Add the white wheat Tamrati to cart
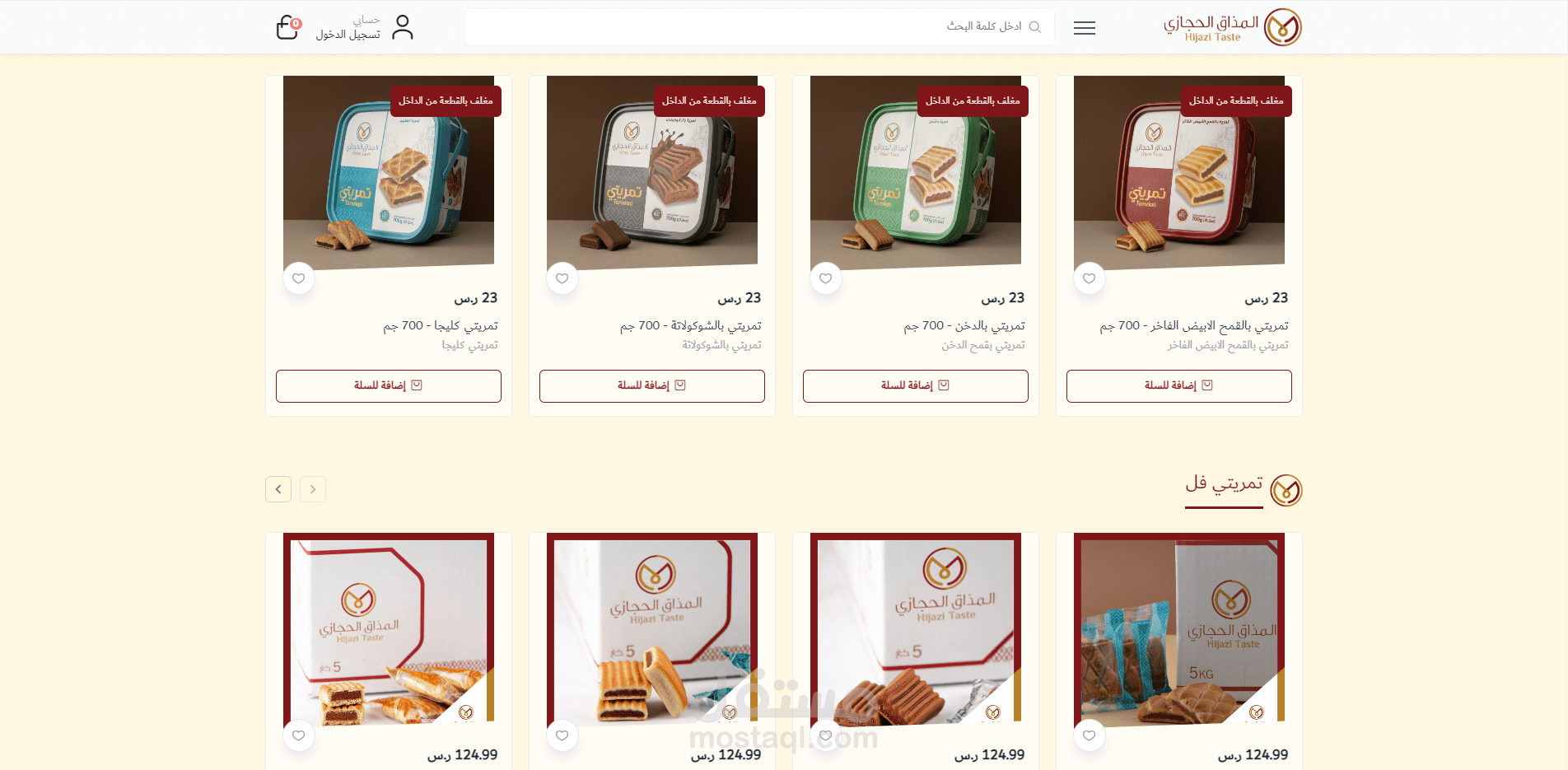Screen dimensions: 1568x770 pos(1179,385)
